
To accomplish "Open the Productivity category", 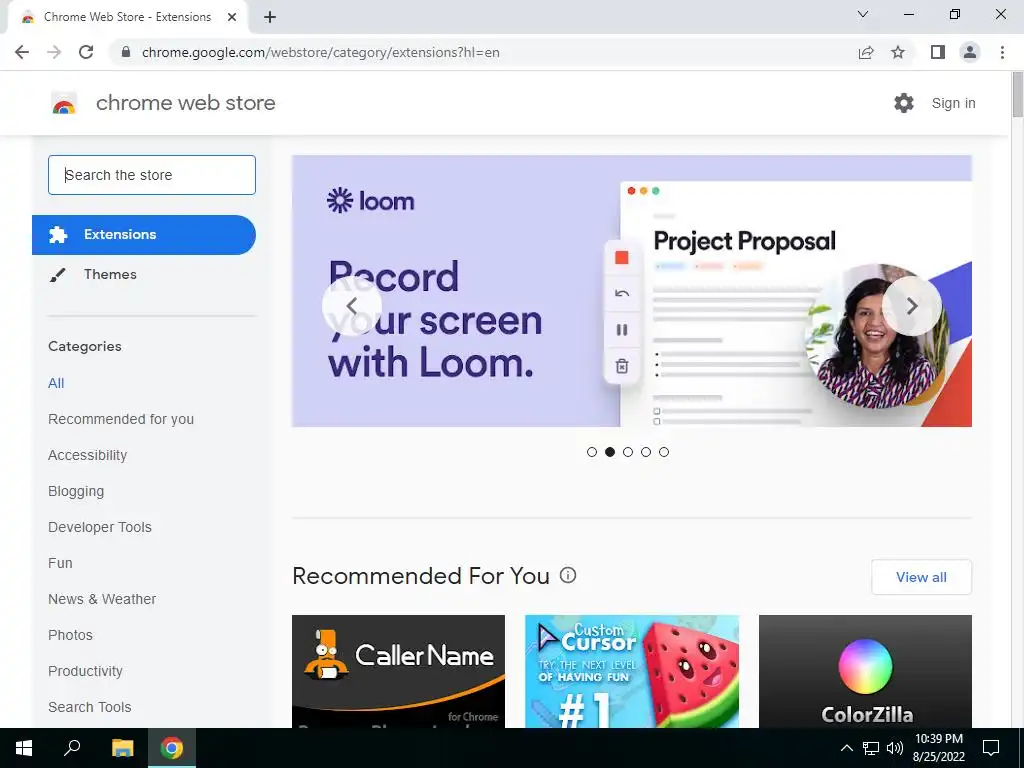I will tap(85, 671).
